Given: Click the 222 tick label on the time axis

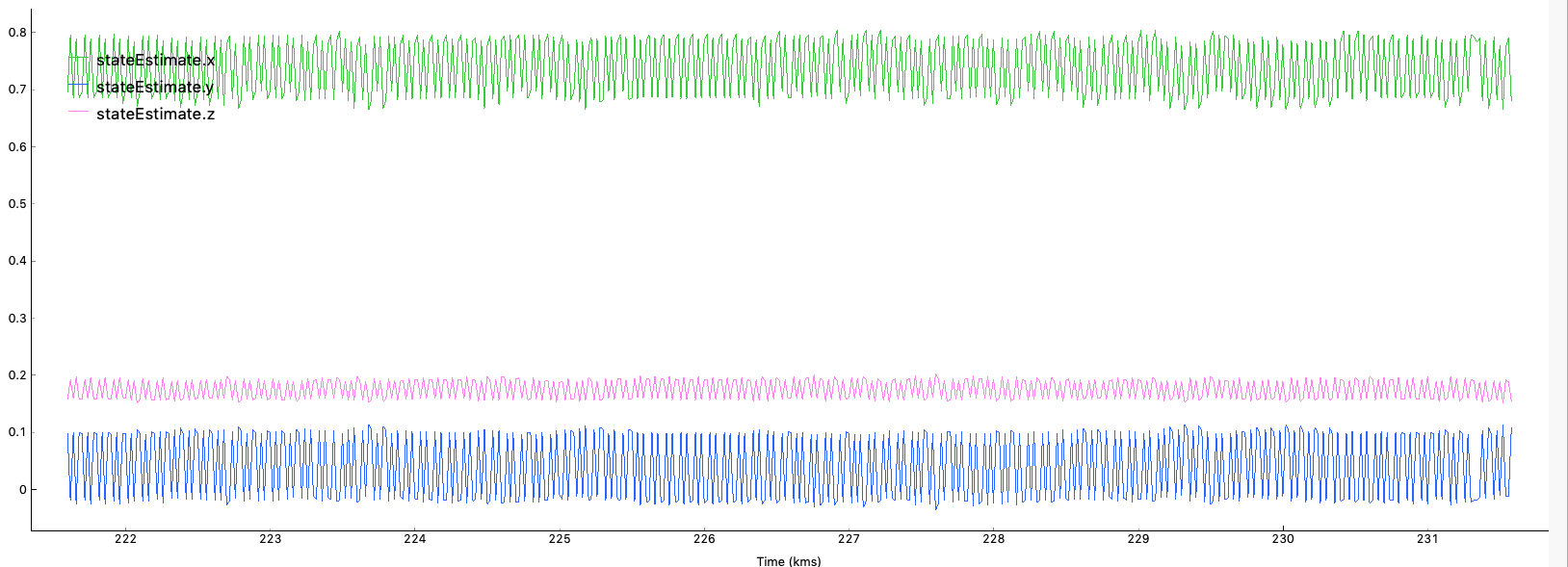Looking at the screenshot, I should [x=125, y=539].
